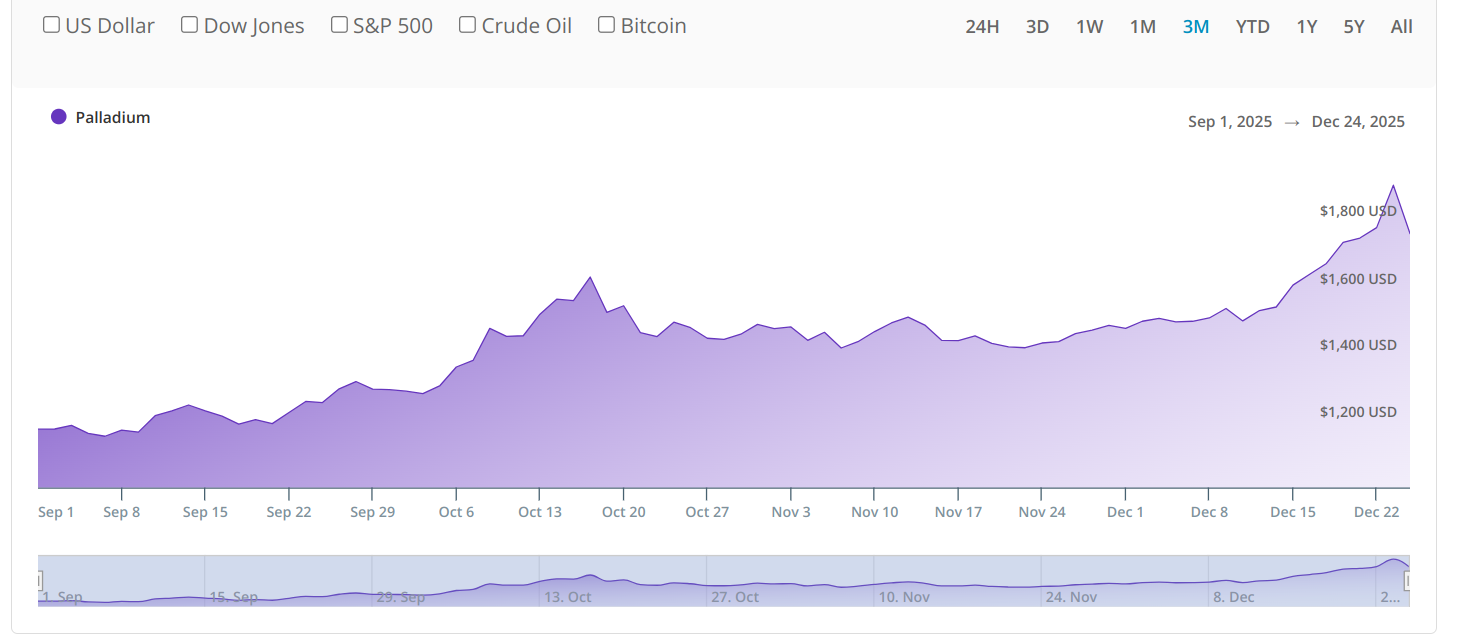Click the Dec 15 x-axis label
The height and width of the screenshot is (637, 1463).
pos(1293,512)
